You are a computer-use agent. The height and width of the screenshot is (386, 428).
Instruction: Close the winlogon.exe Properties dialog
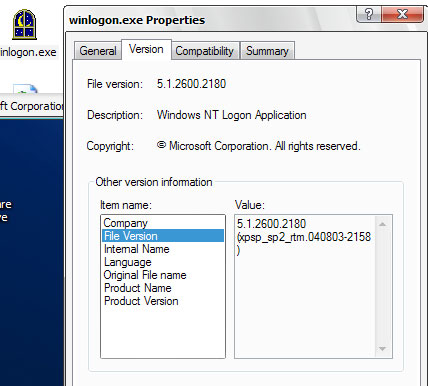click(x=402, y=14)
